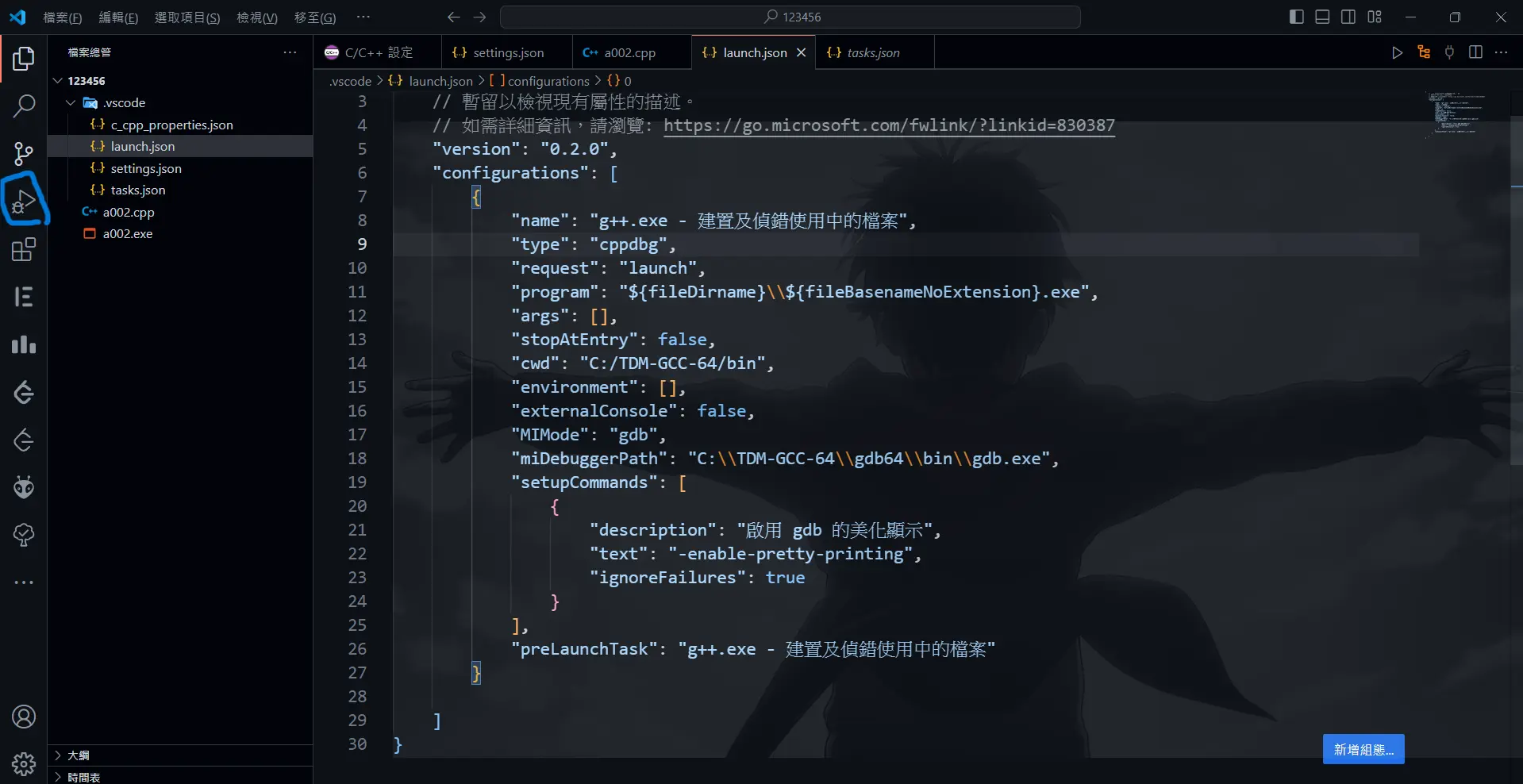Click the minimap code overview
Viewport: 1523px width, 784px height.
tap(1456, 113)
